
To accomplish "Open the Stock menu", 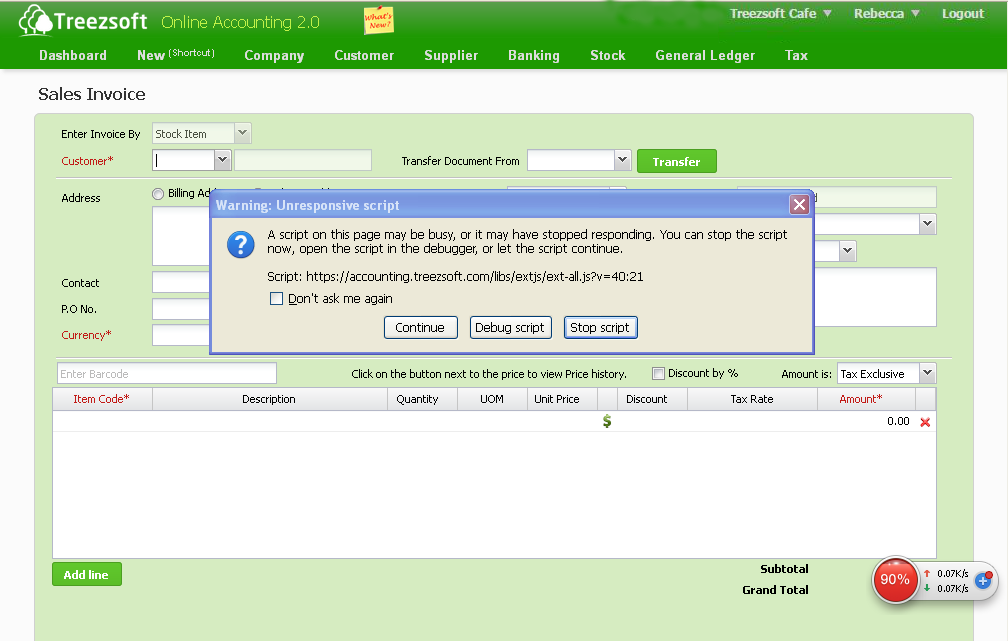I will (608, 55).
